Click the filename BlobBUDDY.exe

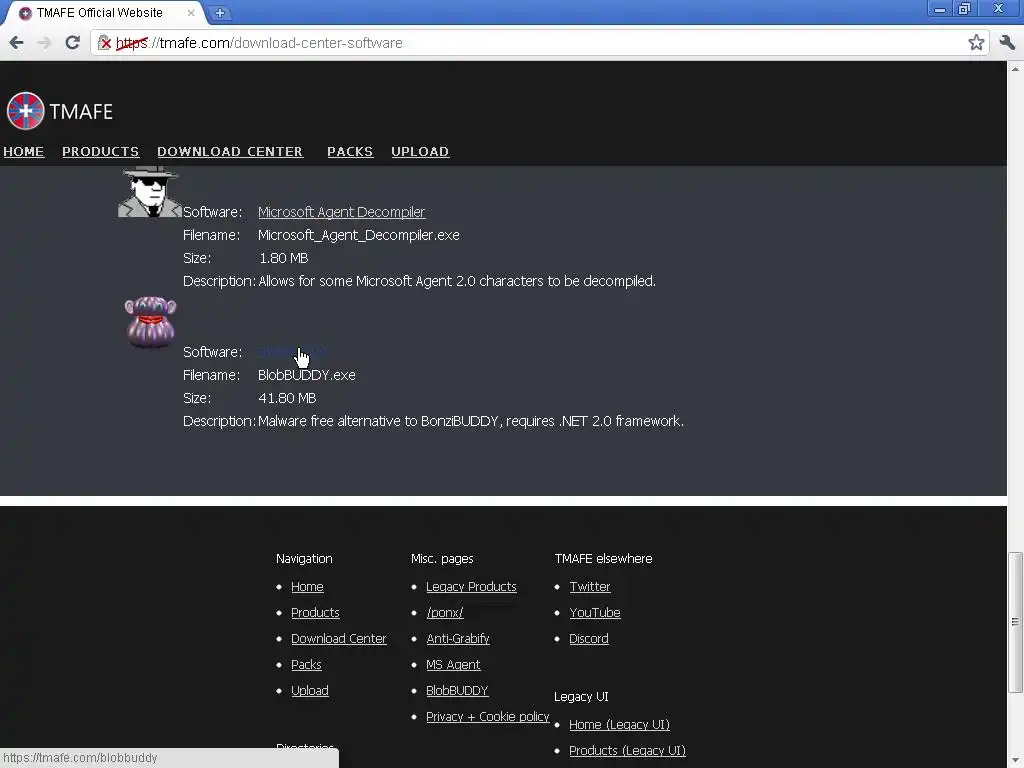306,376
